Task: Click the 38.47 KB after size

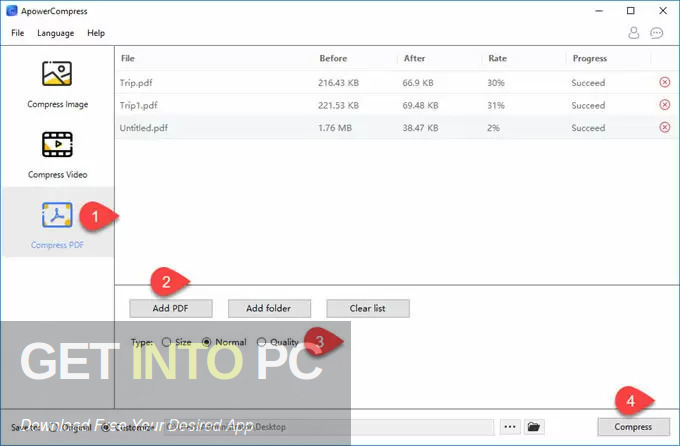Action: tap(420, 128)
